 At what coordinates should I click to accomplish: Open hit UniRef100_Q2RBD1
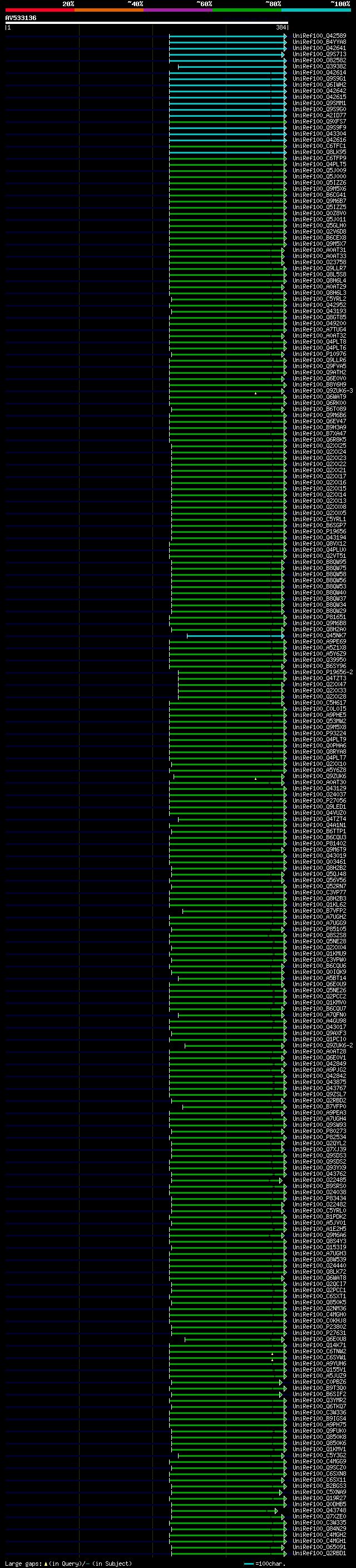click(319, 1553)
